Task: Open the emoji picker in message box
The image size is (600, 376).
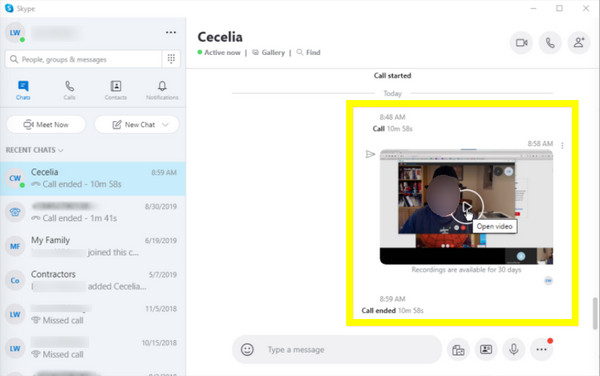Action: (x=247, y=349)
